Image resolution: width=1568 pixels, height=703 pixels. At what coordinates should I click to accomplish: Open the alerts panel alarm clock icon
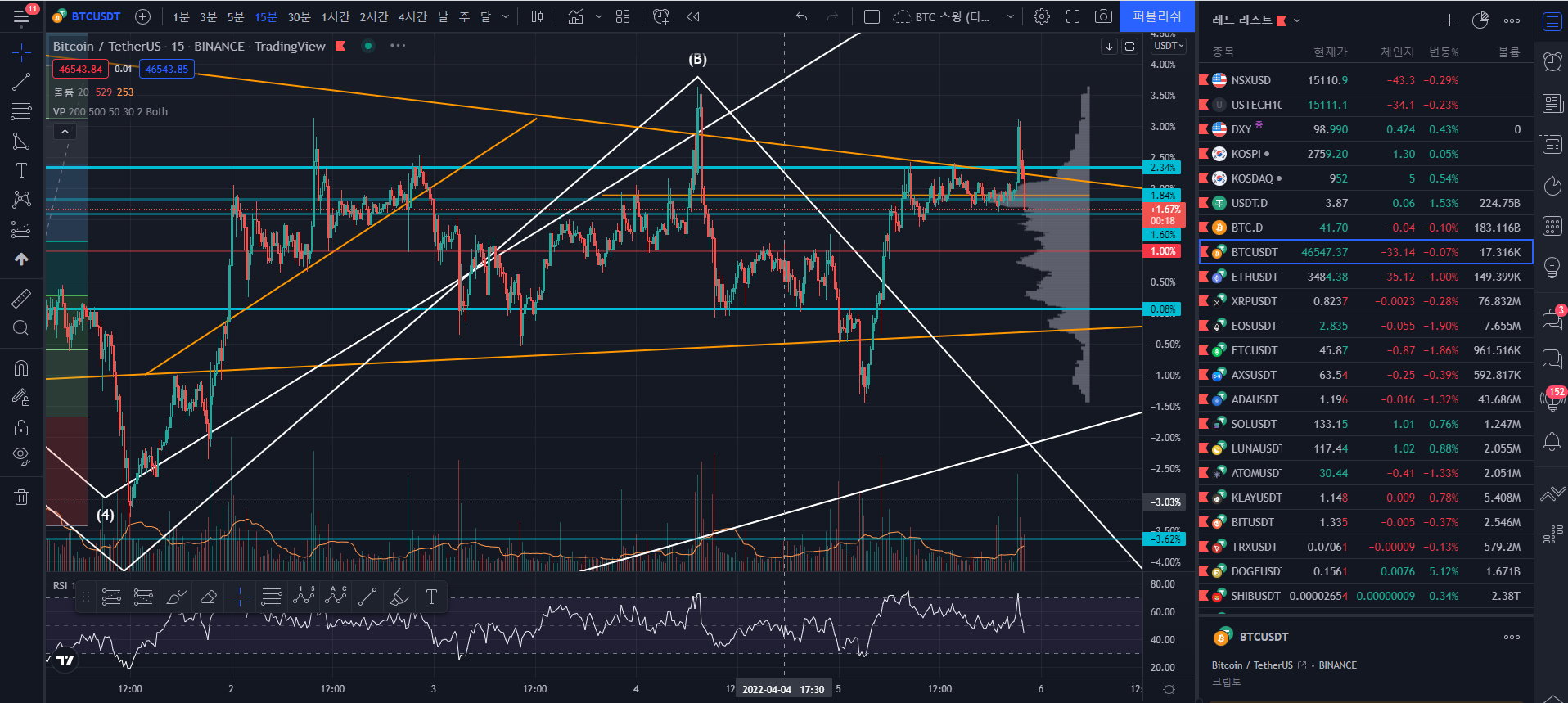[1552, 61]
